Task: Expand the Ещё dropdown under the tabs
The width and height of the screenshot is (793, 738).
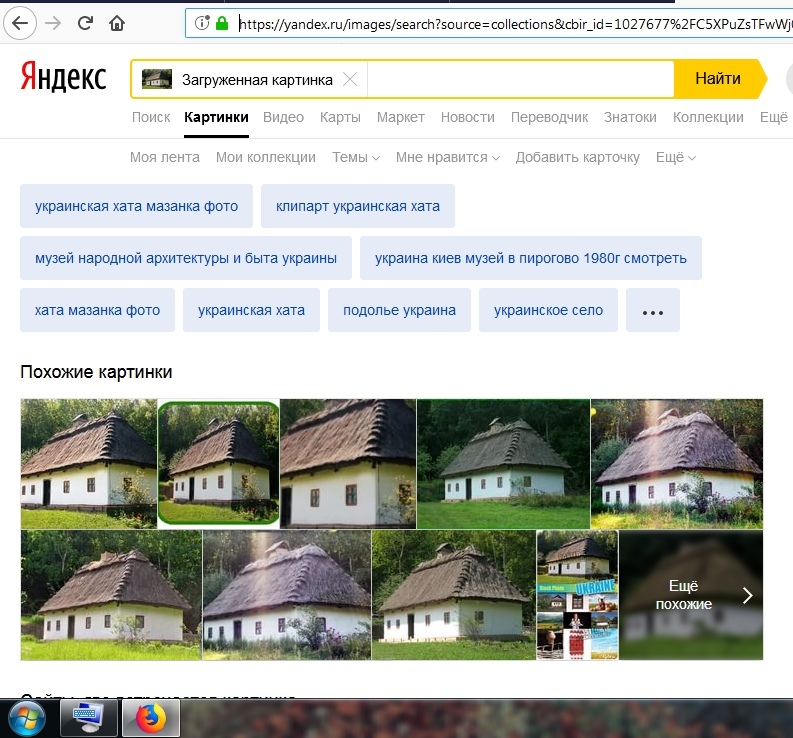Action: coord(676,157)
